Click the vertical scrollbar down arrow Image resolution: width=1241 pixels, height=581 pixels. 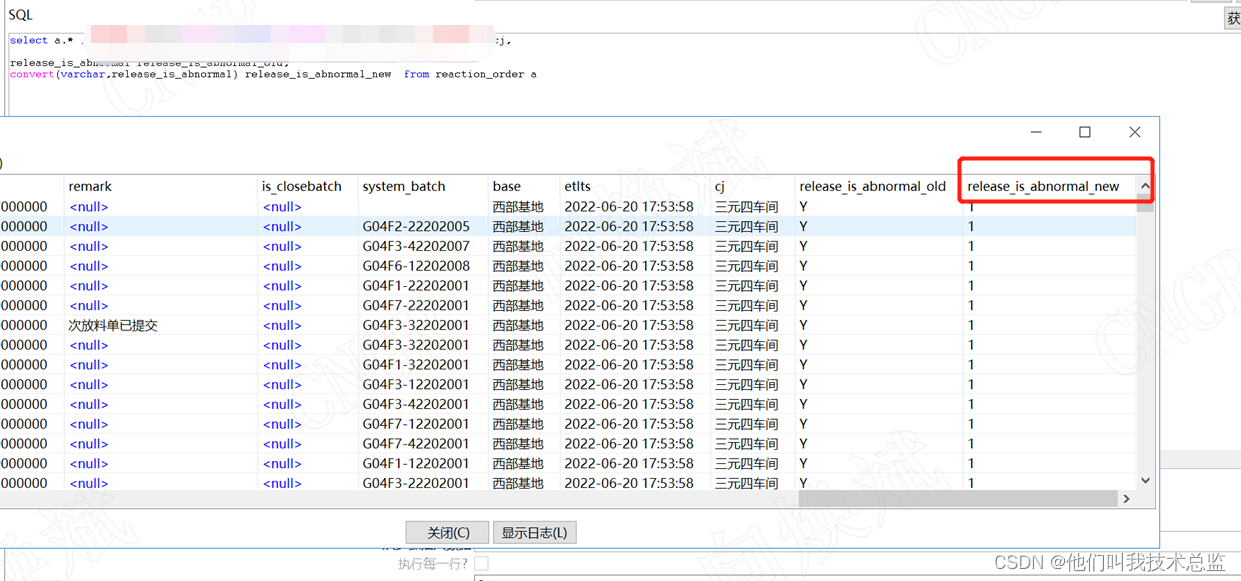click(x=1146, y=480)
